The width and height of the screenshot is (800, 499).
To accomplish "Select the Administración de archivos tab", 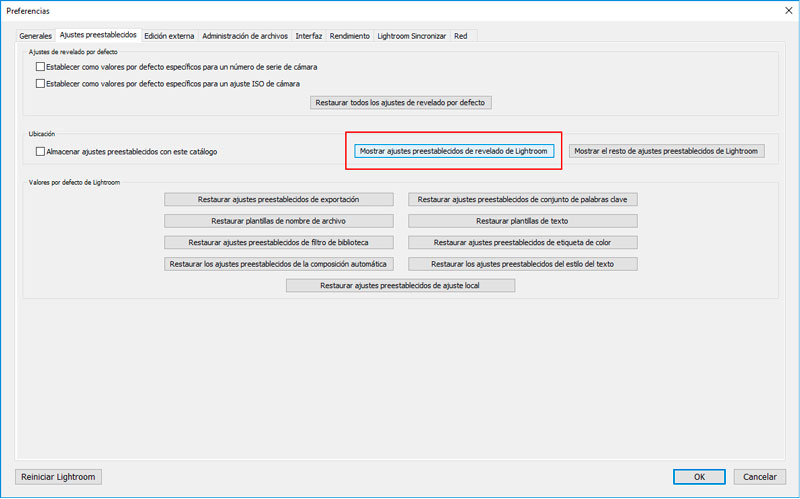I will pyautogui.click(x=245, y=36).
